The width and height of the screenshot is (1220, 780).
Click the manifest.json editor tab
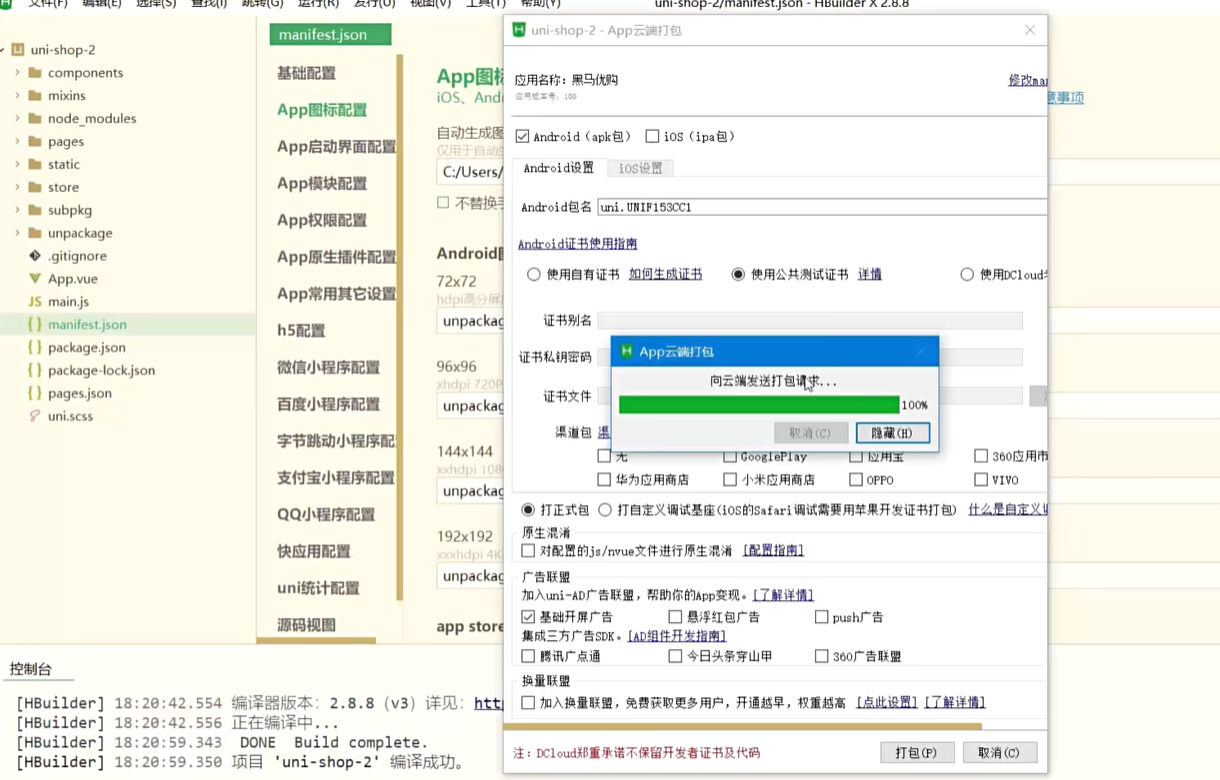[x=330, y=35]
